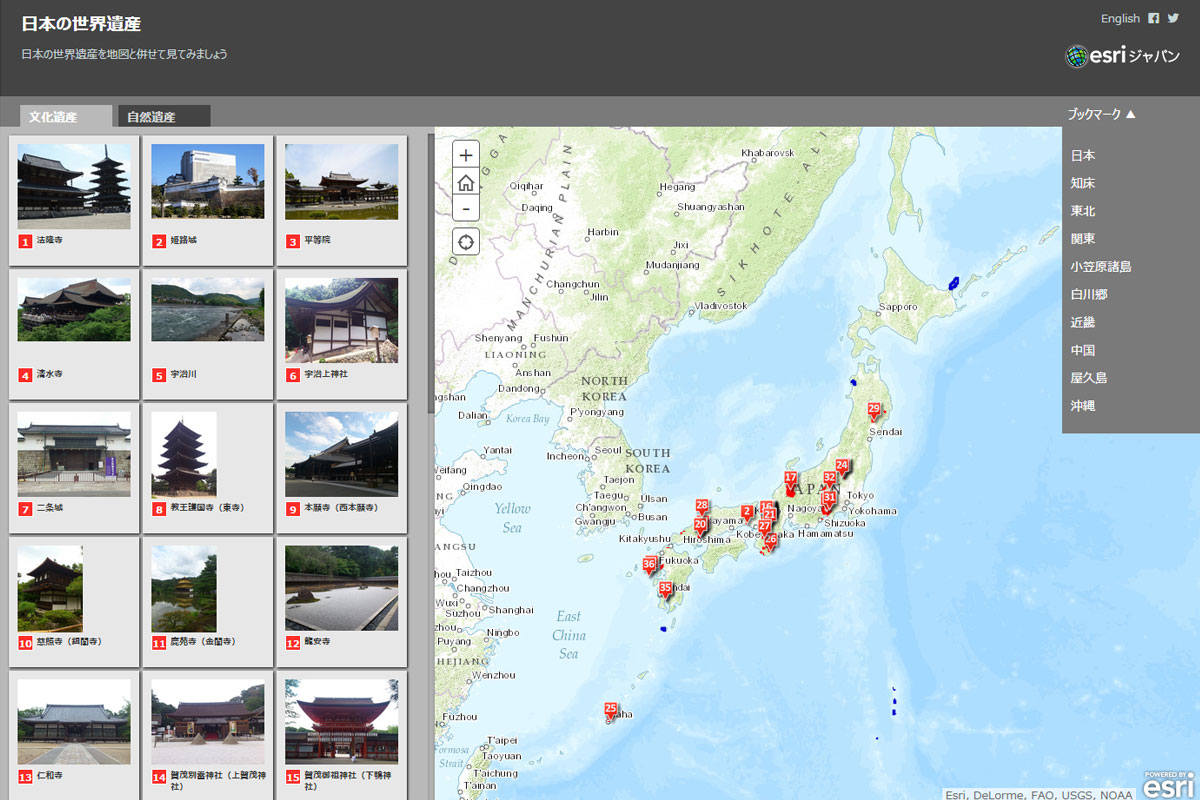Switch to the 自然遺産 tab
Viewport: 1200px width, 800px height.
(162, 116)
